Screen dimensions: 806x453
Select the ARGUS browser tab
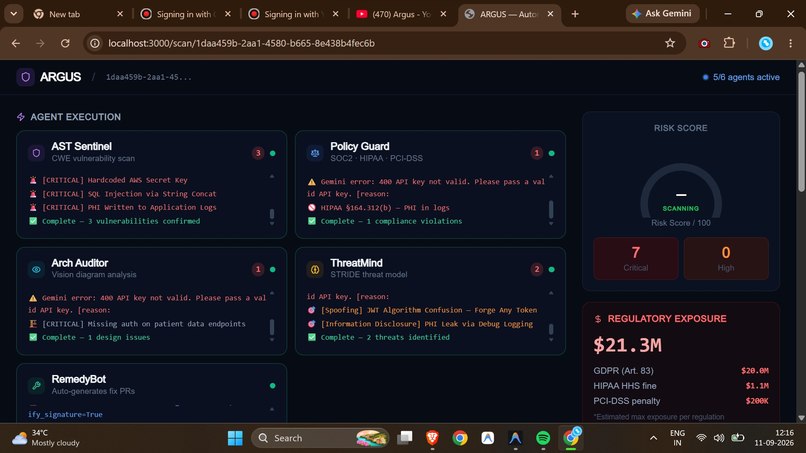pos(508,14)
